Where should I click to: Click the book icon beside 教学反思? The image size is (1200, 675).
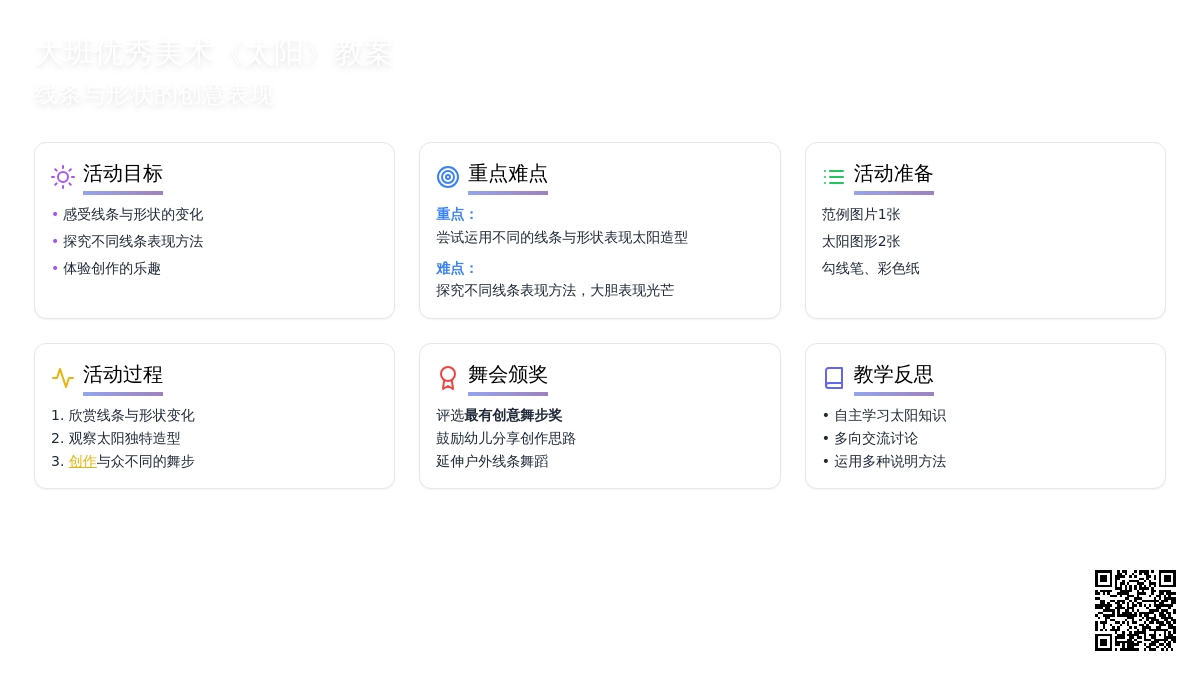pos(834,378)
